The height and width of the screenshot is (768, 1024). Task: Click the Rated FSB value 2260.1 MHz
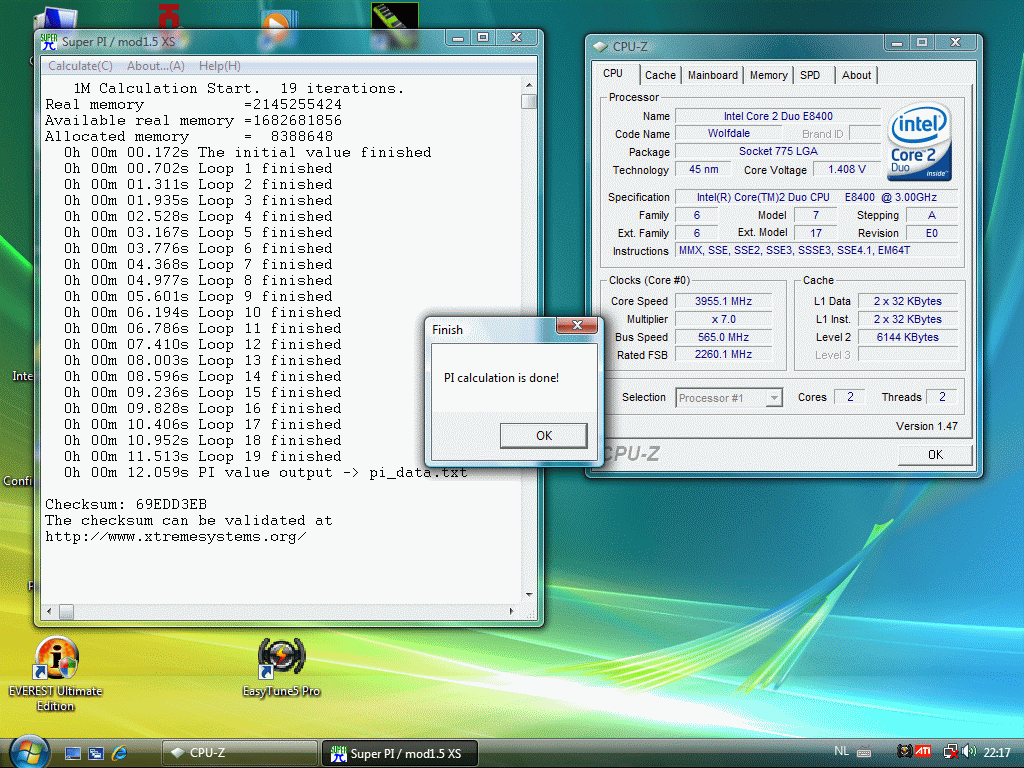click(723, 355)
